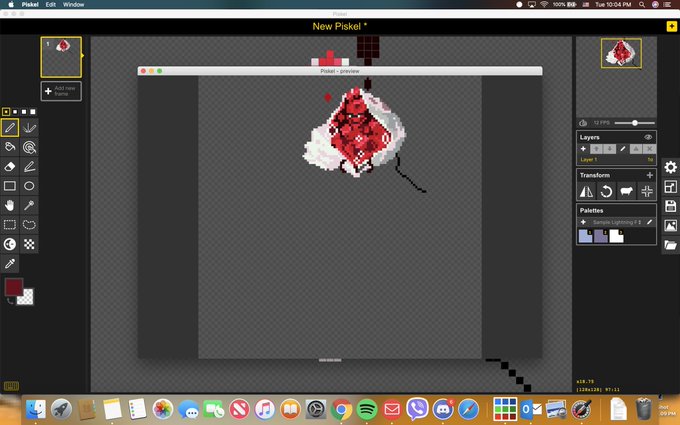Select the Circle tool

29,186
